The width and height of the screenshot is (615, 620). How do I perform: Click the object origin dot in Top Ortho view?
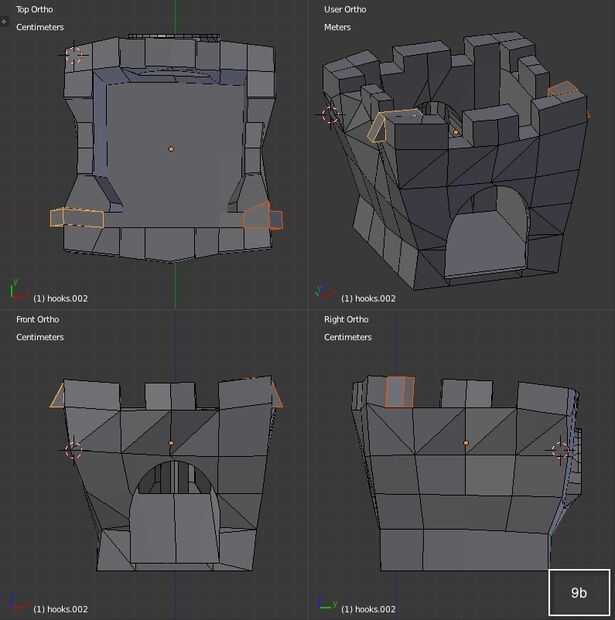tap(171, 149)
